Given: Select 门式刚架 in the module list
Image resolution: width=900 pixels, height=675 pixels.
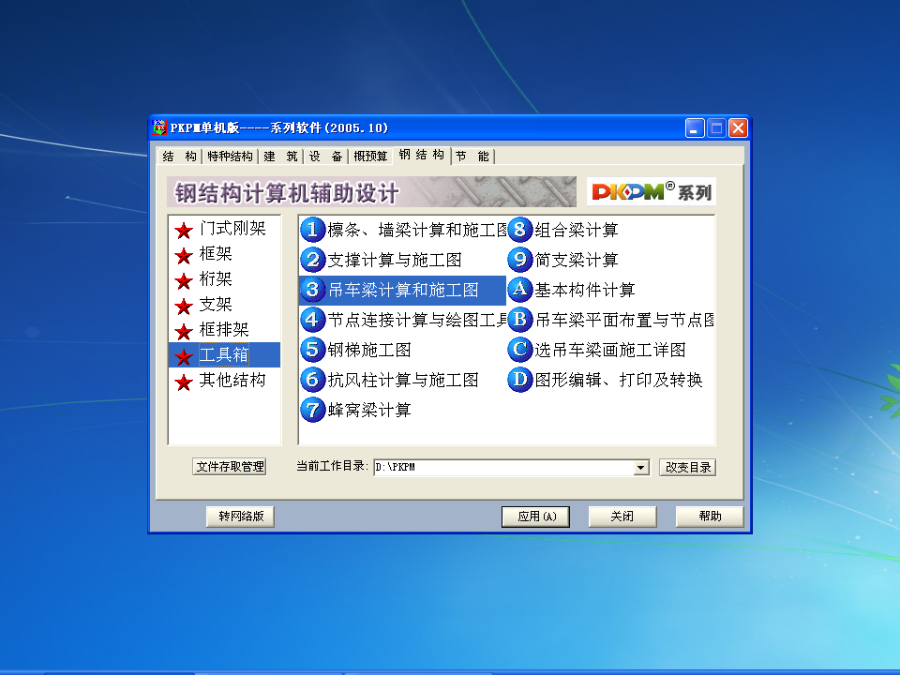Looking at the screenshot, I should coord(232,228).
